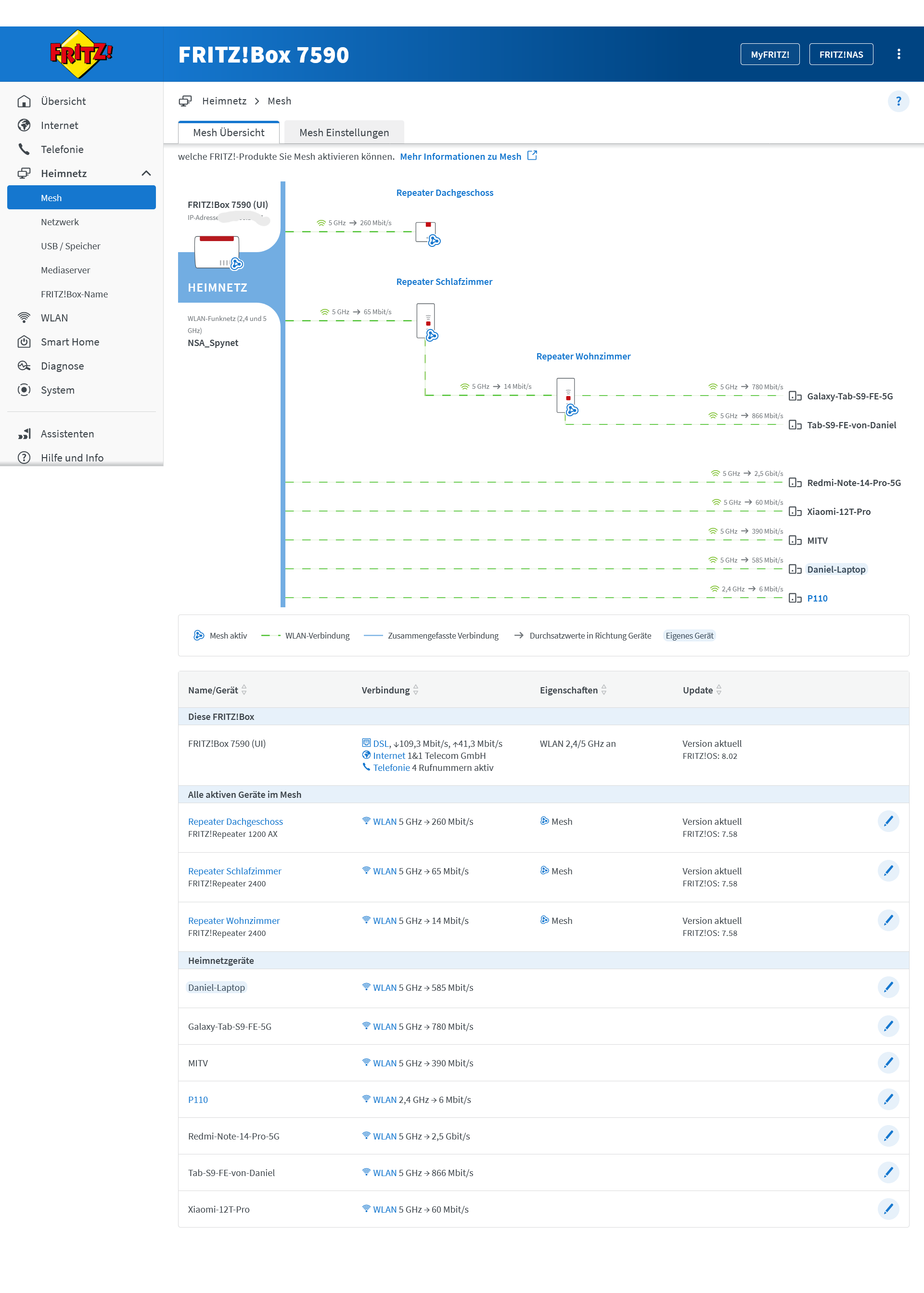The width and height of the screenshot is (924, 1293).
Task: Click the Repeater Schlafzimmer device icon in diagram
Action: (x=426, y=321)
